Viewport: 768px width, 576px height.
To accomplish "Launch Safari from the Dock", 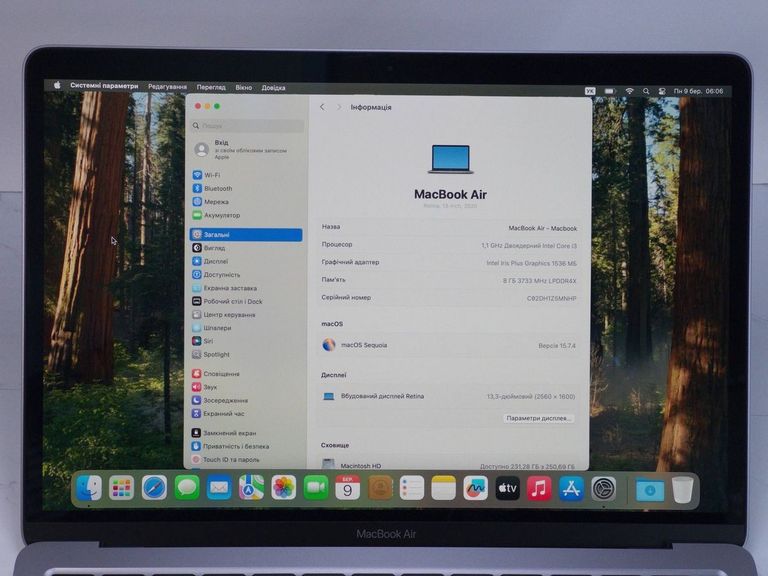I will click(154, 488).
